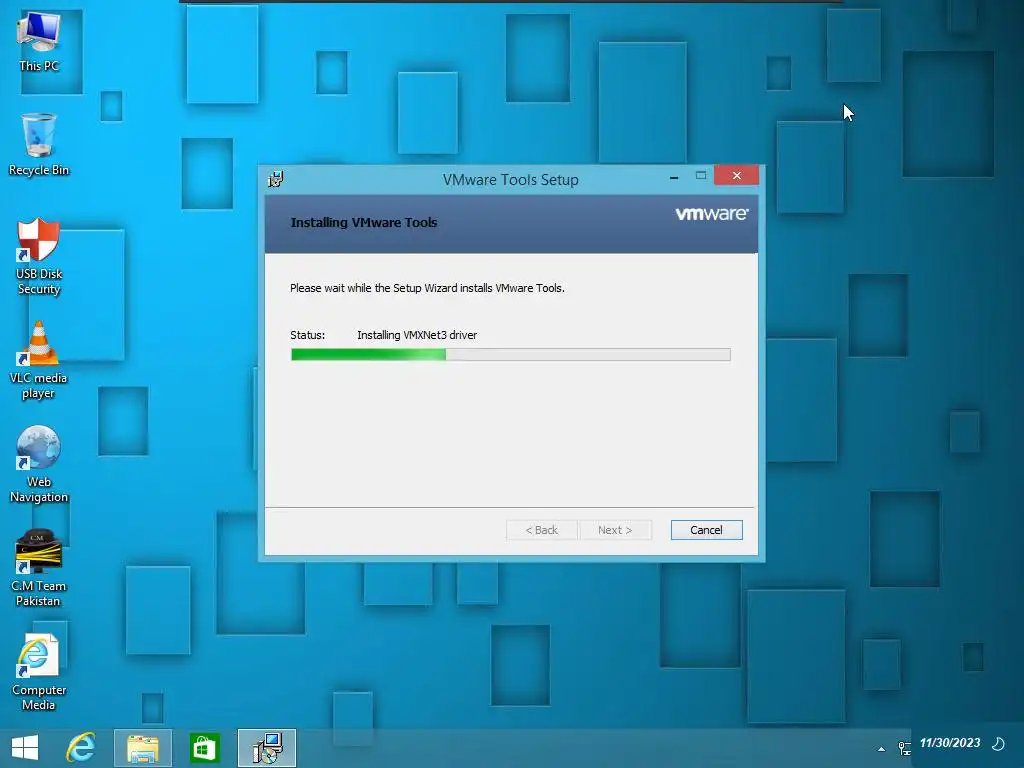Open the Windows Start button

[25, 748]
